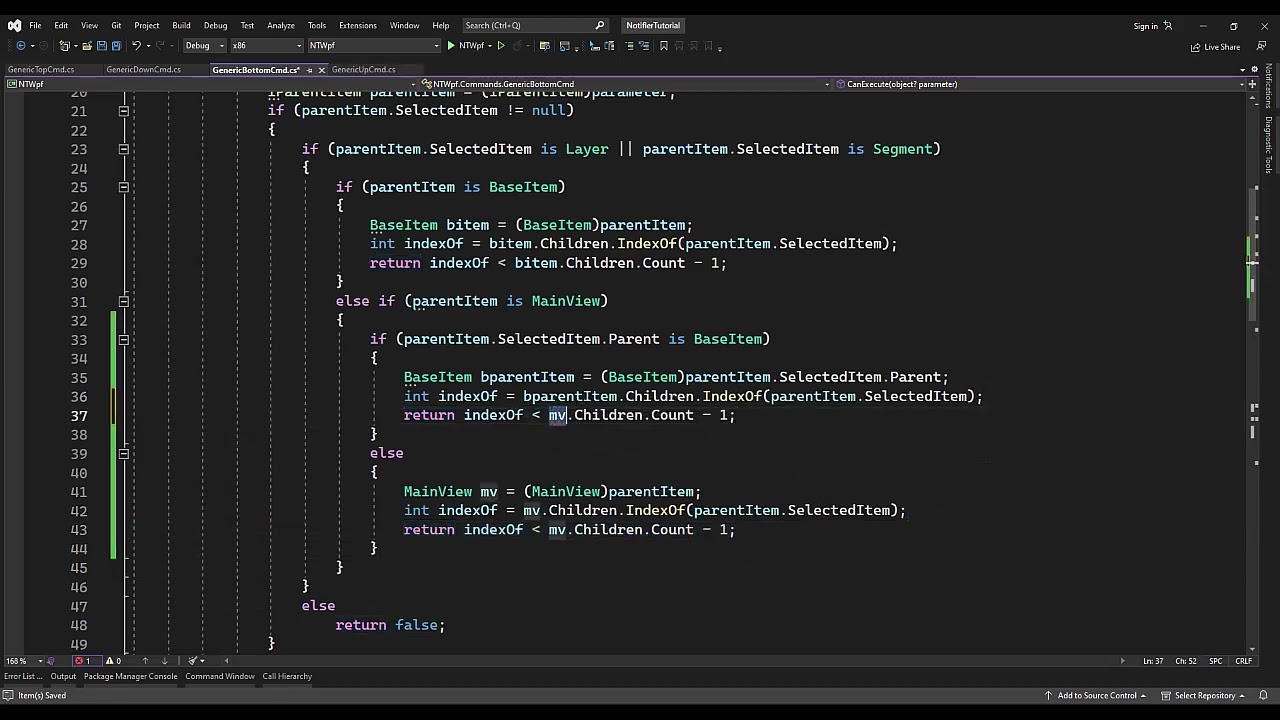Image resolution: width=1280 pixels, height=720 pixels.
Task: Click the uncomment lines icon
Action: [643, 45]
